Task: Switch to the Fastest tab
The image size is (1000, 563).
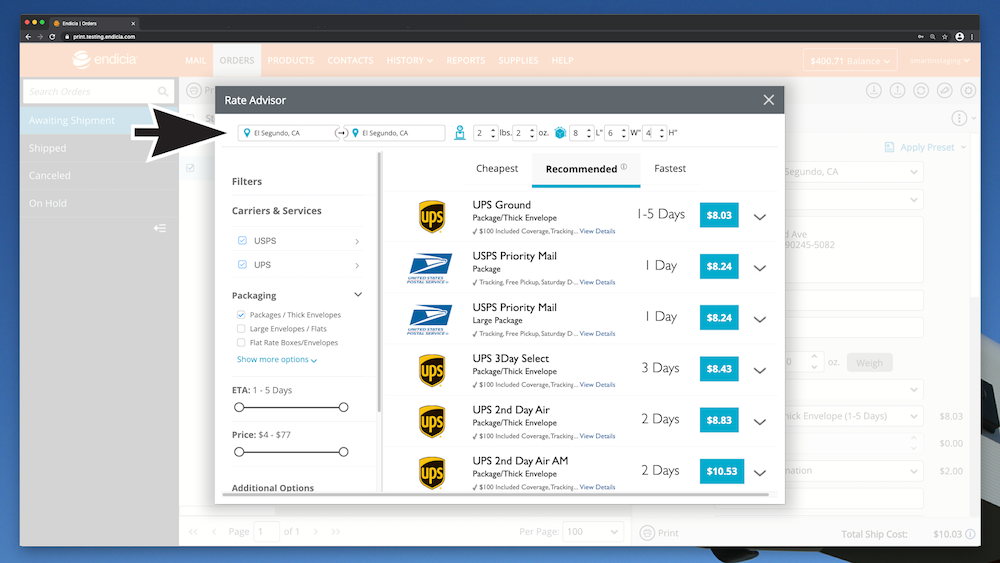Action: click(x=670, y=168)
